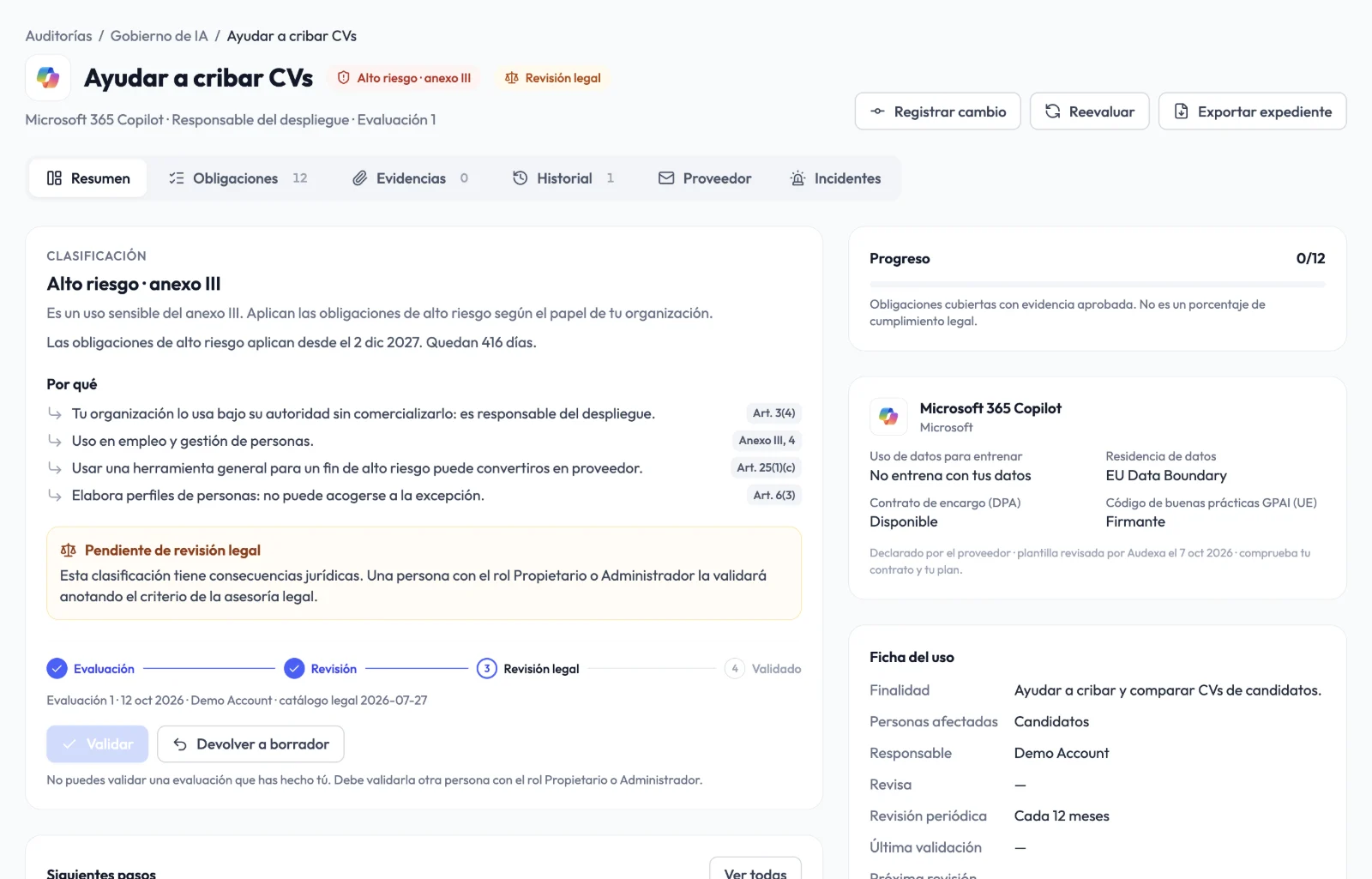The image size is (1372, 879).
Task: Click the Validar button
Action: [x=98, y=744]
